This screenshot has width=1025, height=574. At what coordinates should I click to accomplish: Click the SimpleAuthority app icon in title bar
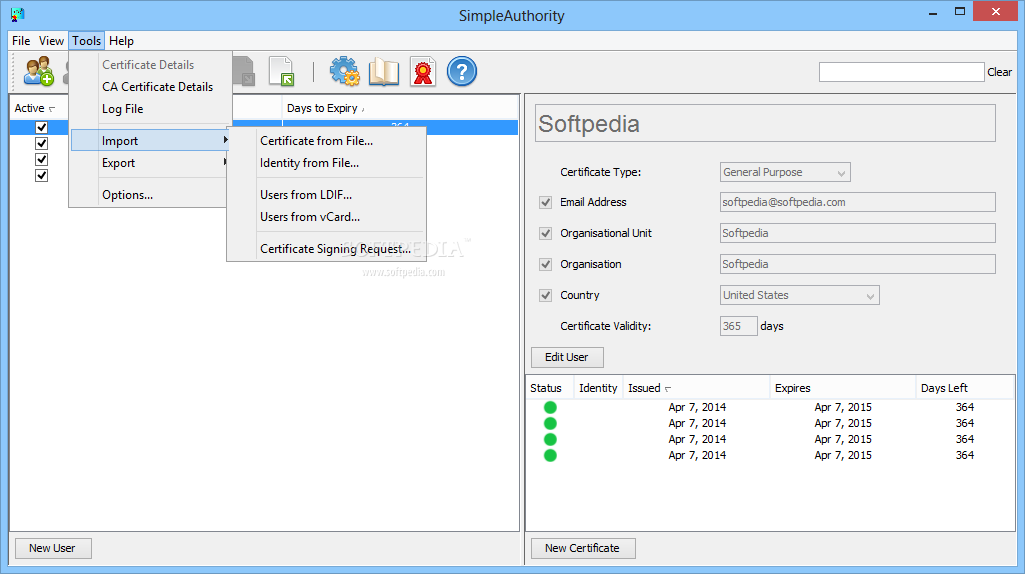[x=18, y=14]
